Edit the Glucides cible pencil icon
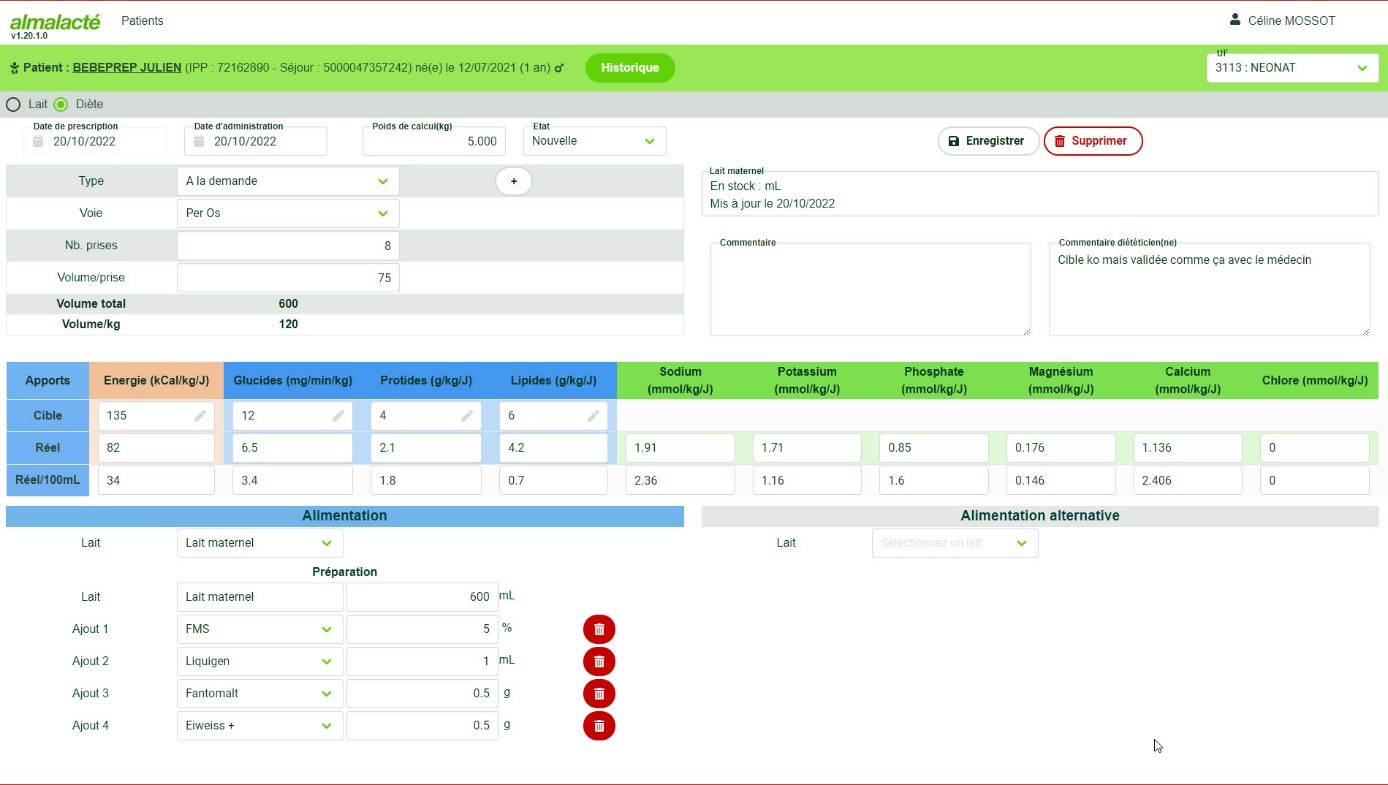The image size is (1388, 785). [338, 416]
